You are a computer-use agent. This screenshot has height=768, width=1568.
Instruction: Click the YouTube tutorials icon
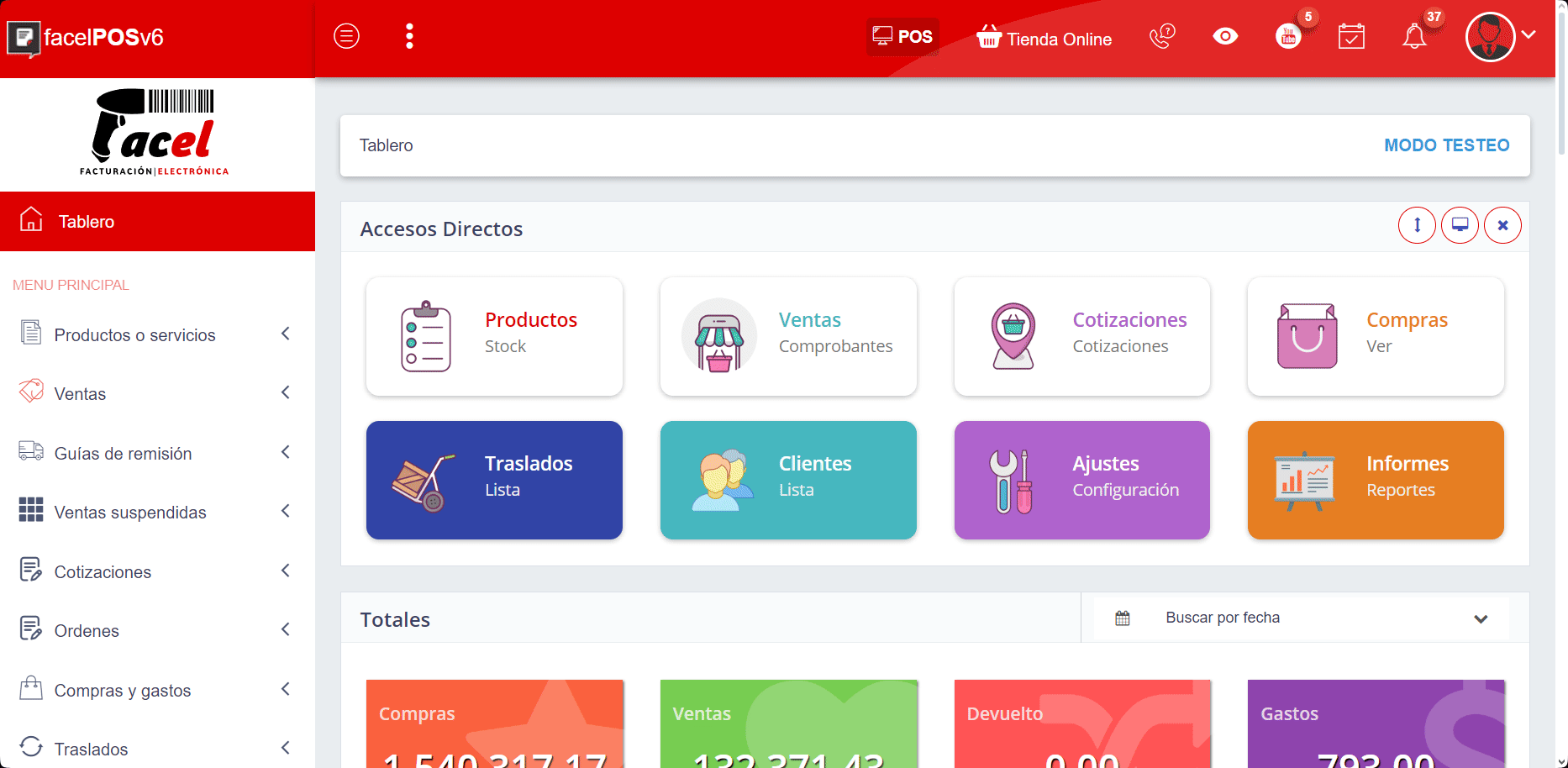[1287, 36]
